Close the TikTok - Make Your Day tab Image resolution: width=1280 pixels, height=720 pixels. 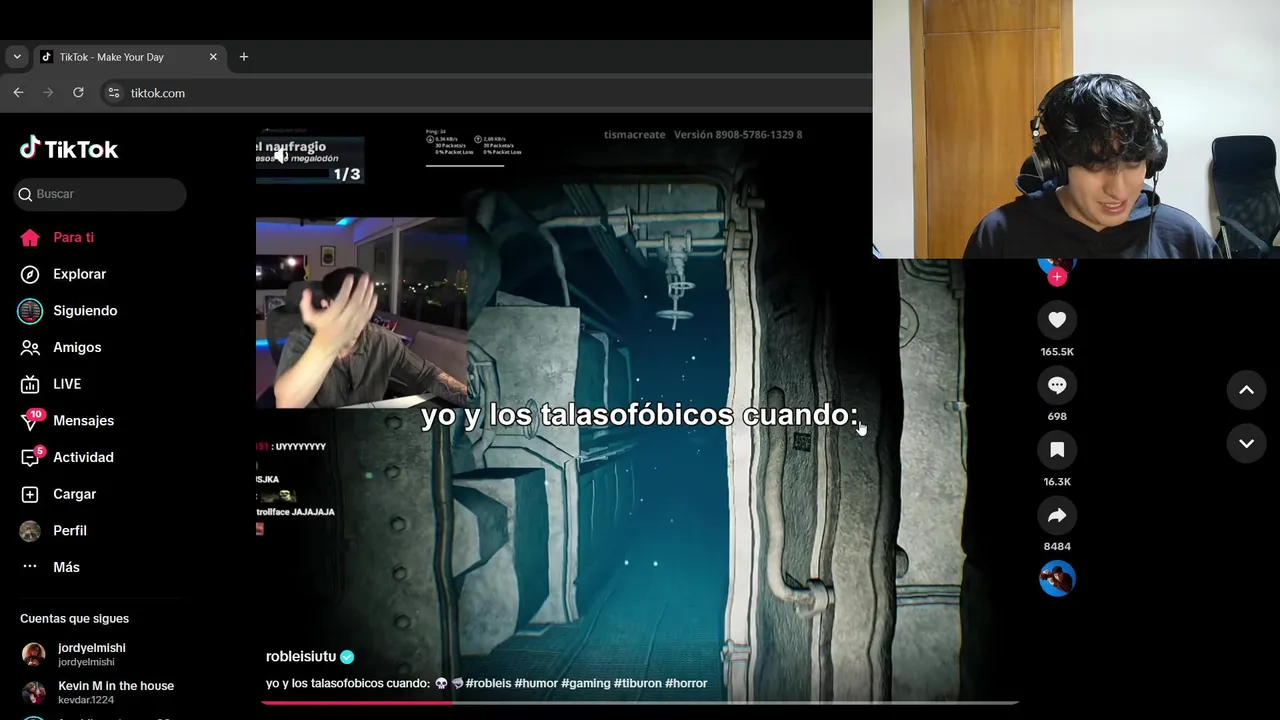click(213, 57)
